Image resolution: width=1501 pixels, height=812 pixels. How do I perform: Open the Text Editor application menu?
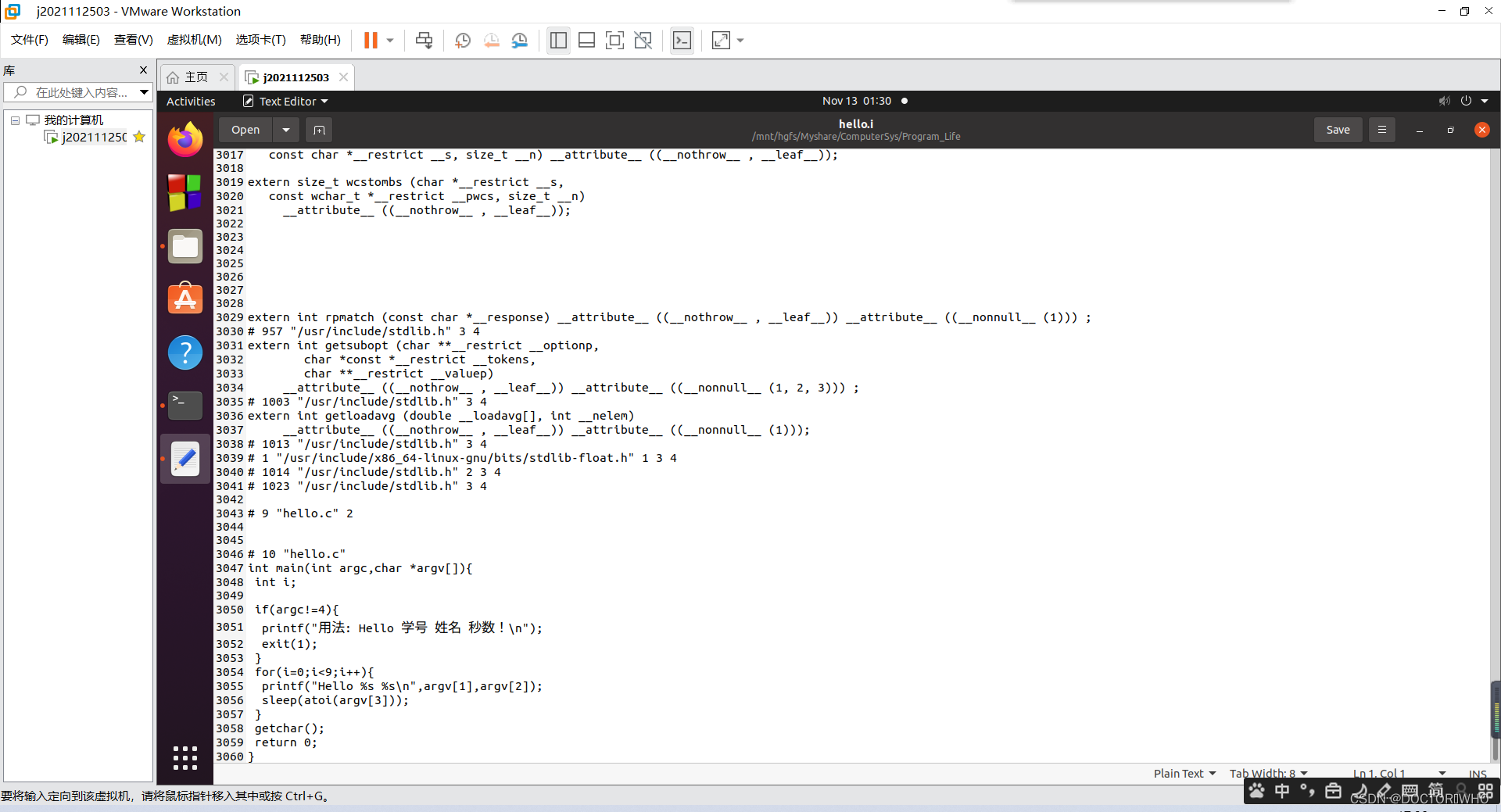click(285, 102)
